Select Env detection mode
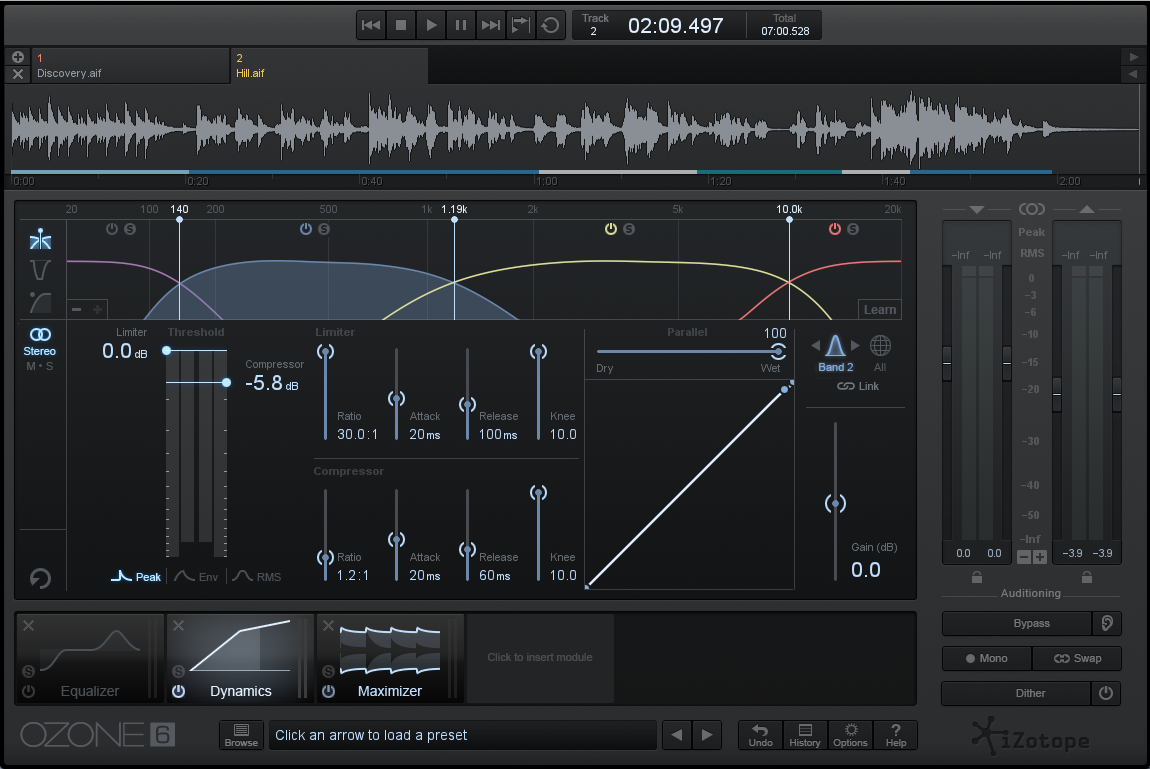The width and height of the screenshot is (1150, 769). click(x=197, y=577)
